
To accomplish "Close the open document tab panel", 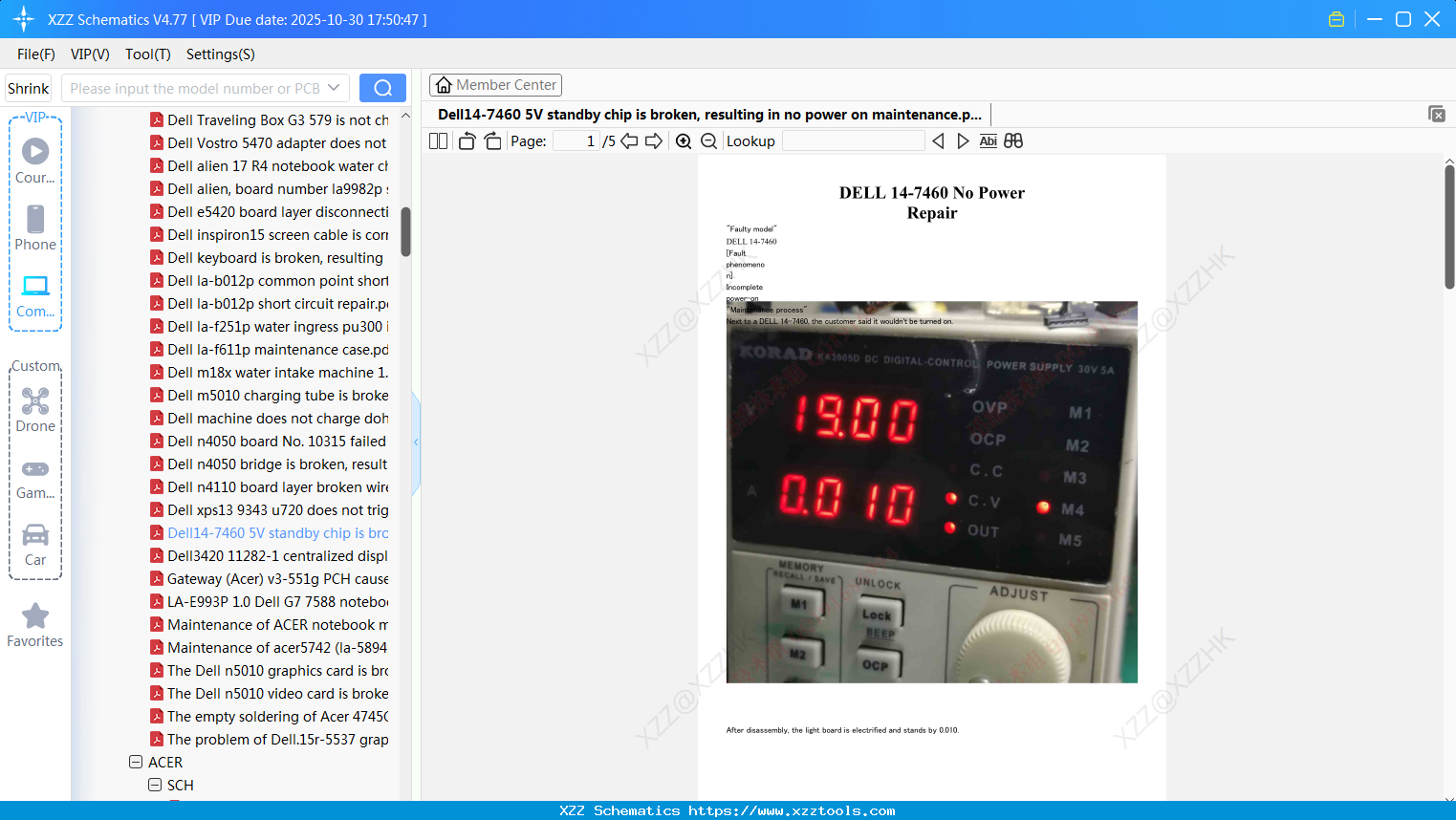I will pos(1436,114).
